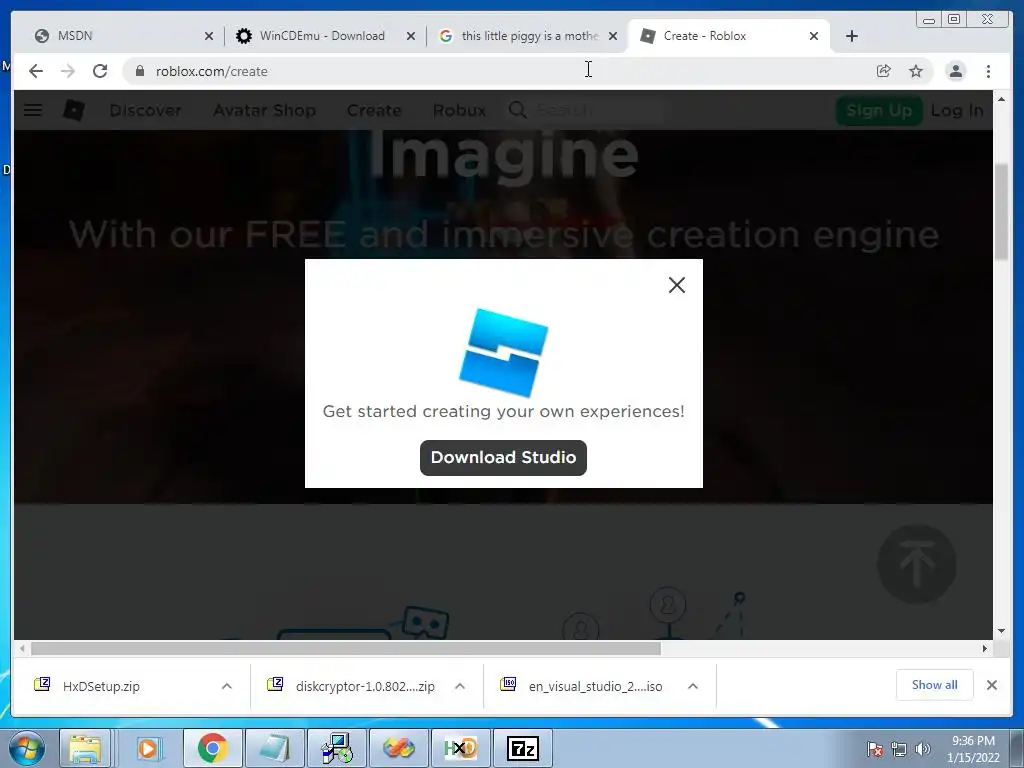Open HxD hex editor from taskbar
This screenshot has height=768, width=1024.
(x=460, y=748)
